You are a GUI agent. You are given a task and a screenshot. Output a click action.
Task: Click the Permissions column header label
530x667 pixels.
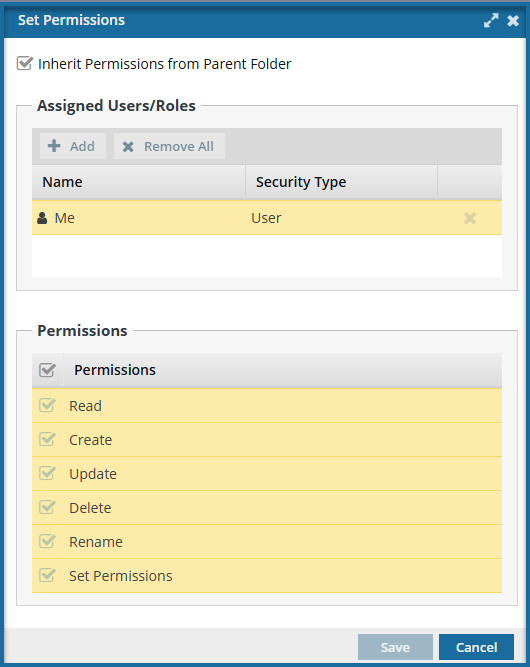115,370
